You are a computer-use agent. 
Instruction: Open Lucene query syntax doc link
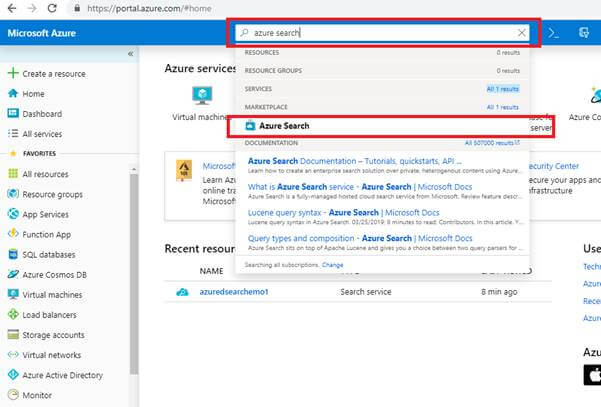pos(343,212)
